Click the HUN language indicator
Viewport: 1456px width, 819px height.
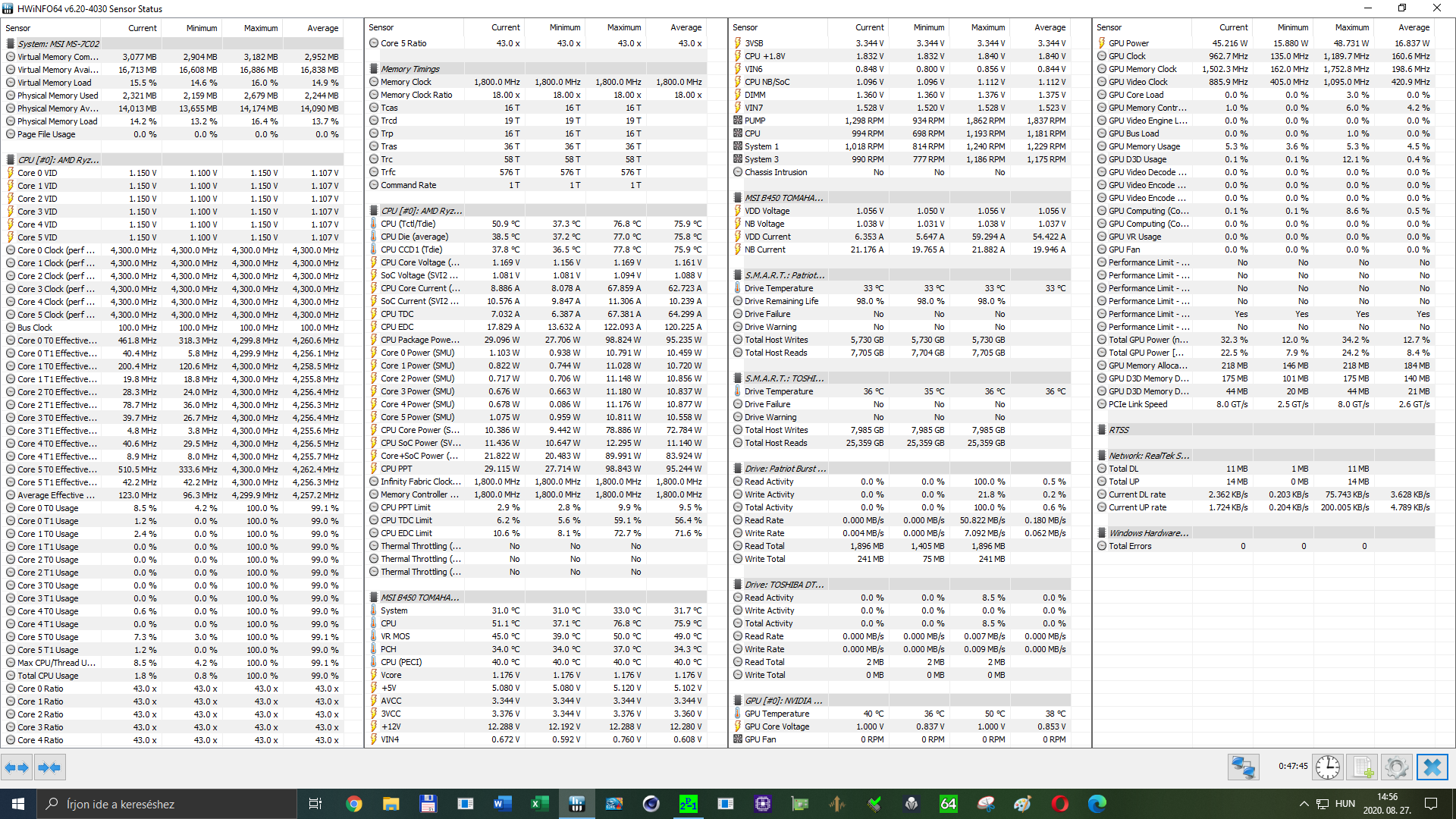(x=1345, y=804)
